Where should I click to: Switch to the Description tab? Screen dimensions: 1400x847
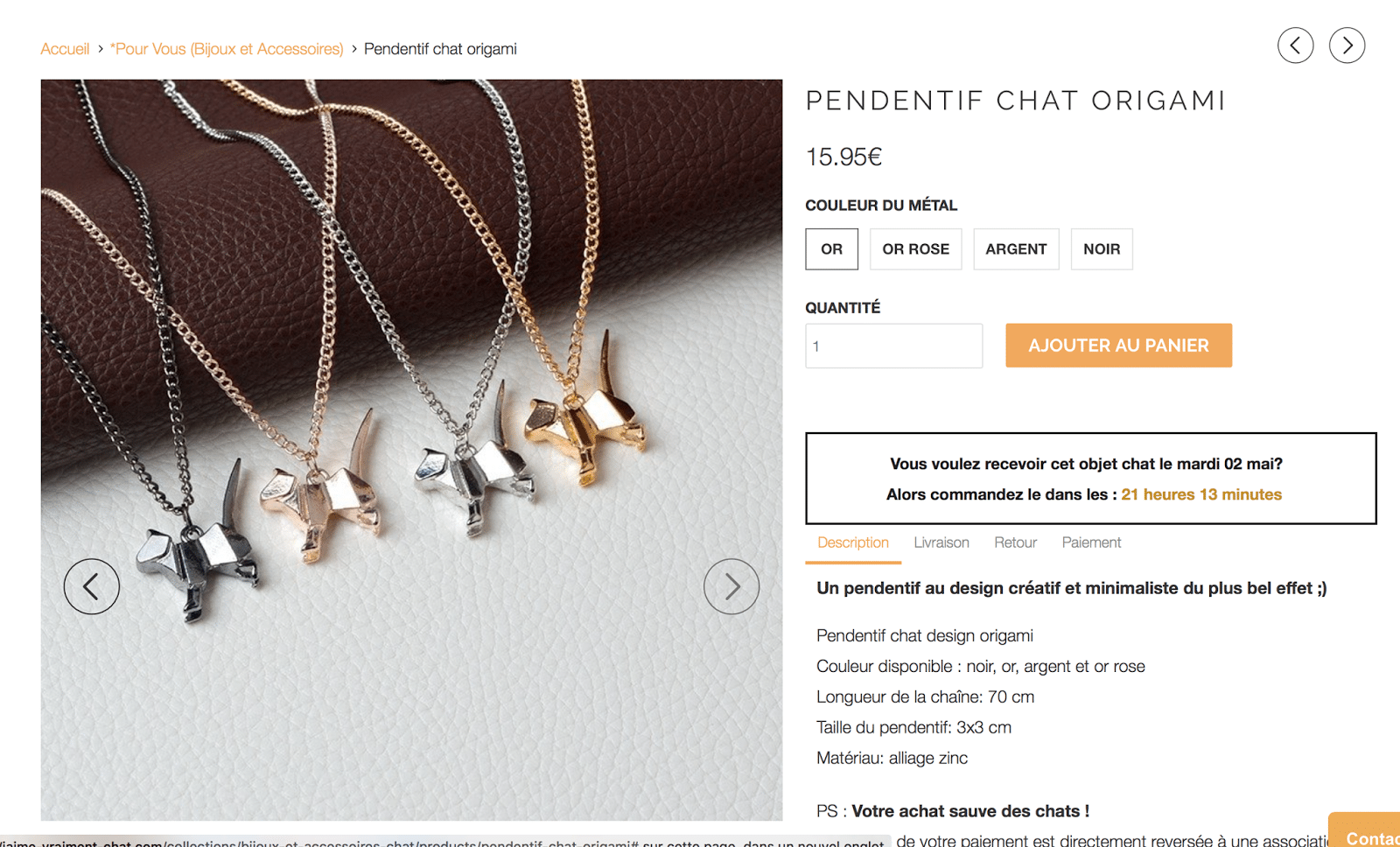[853, 542]
